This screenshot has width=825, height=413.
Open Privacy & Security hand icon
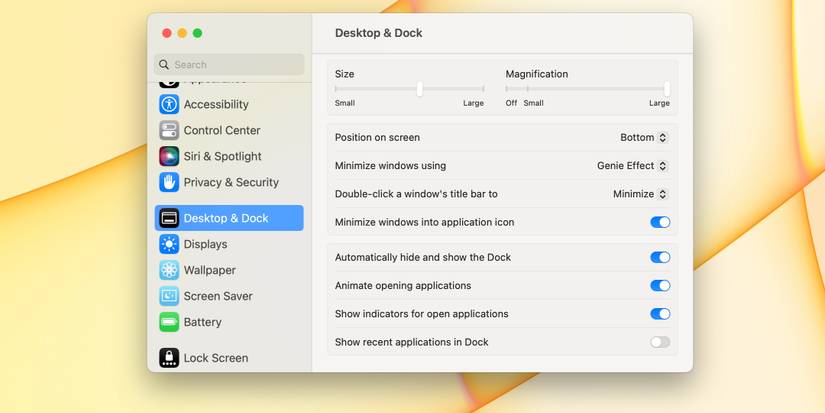[x=169, y=182]
